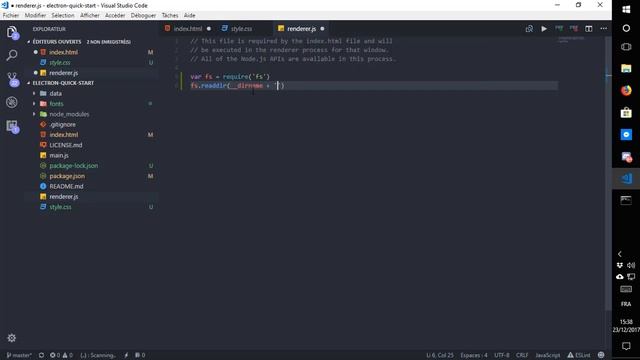The height and width of the screenshot is (360, 640).
Task: Open the Fichier menu
Action: coord(11,15)
